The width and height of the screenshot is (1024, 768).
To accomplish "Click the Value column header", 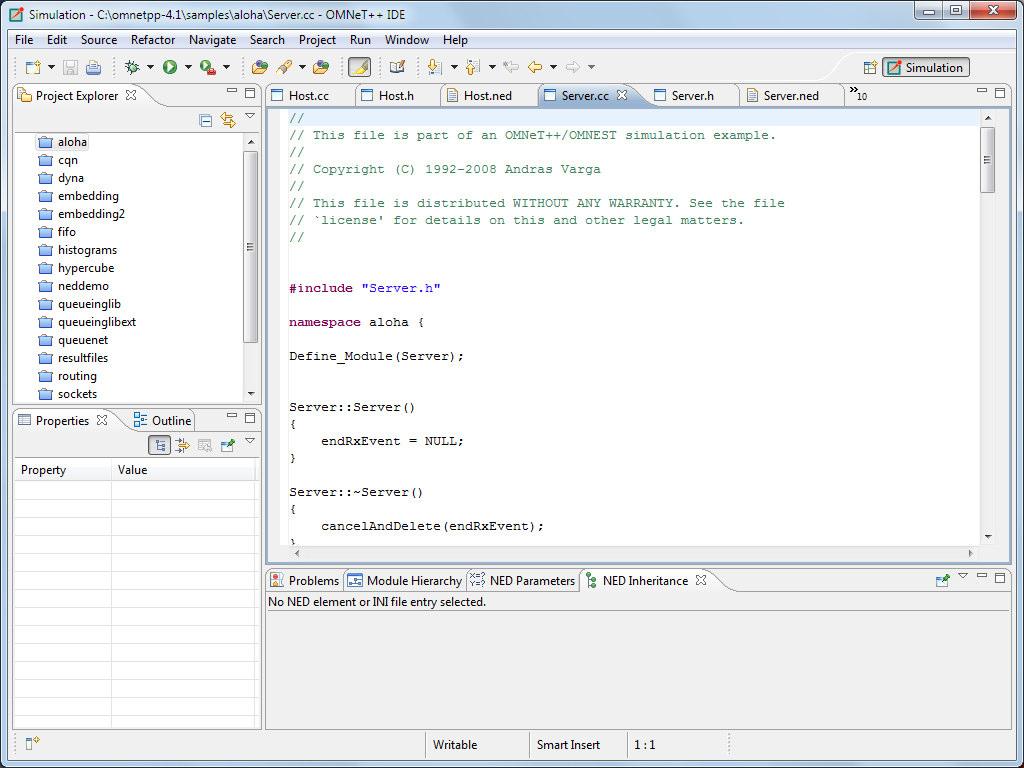I will [185, 470].
